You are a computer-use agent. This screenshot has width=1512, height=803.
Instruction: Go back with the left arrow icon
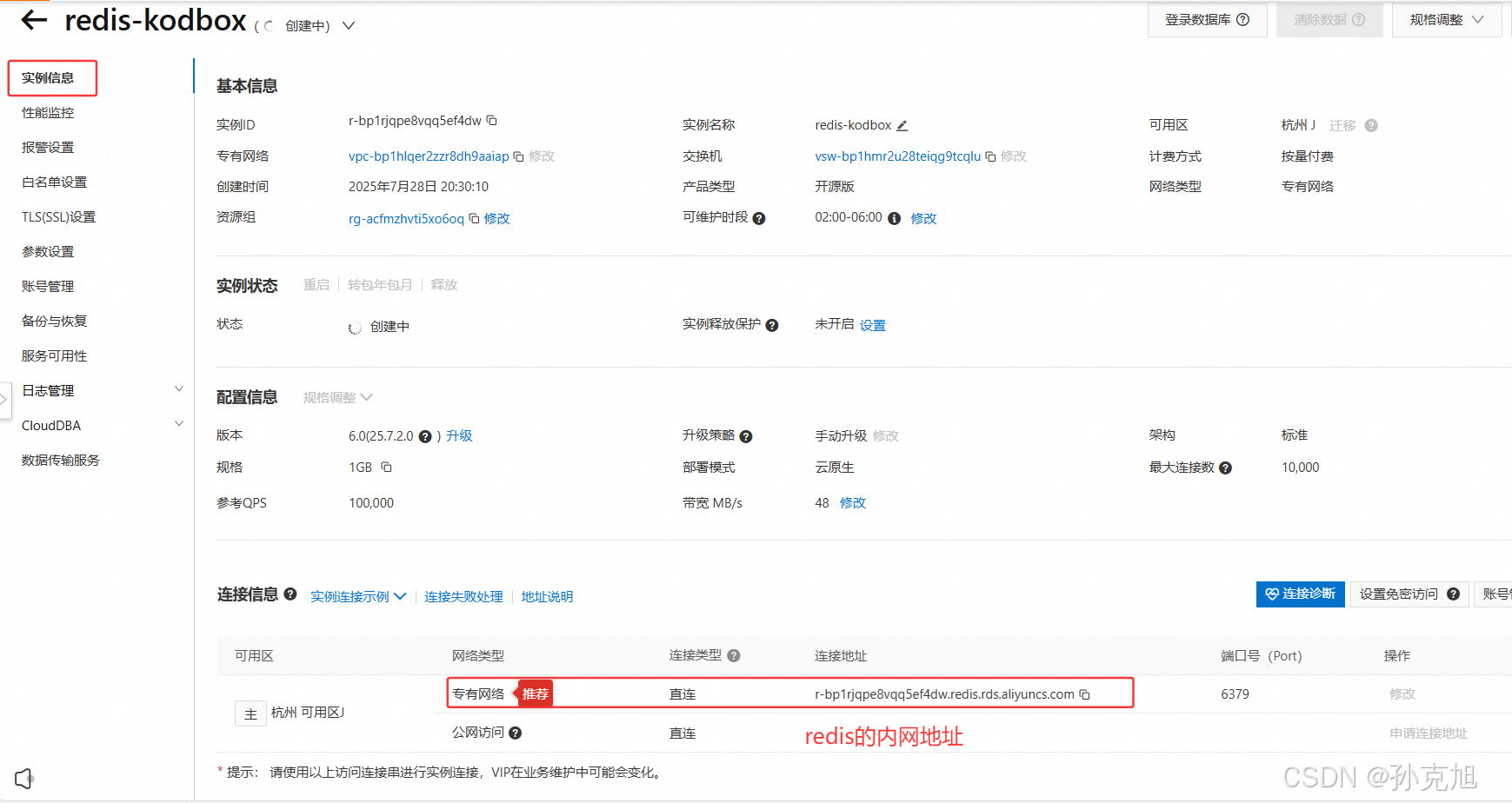pos(34,20)
